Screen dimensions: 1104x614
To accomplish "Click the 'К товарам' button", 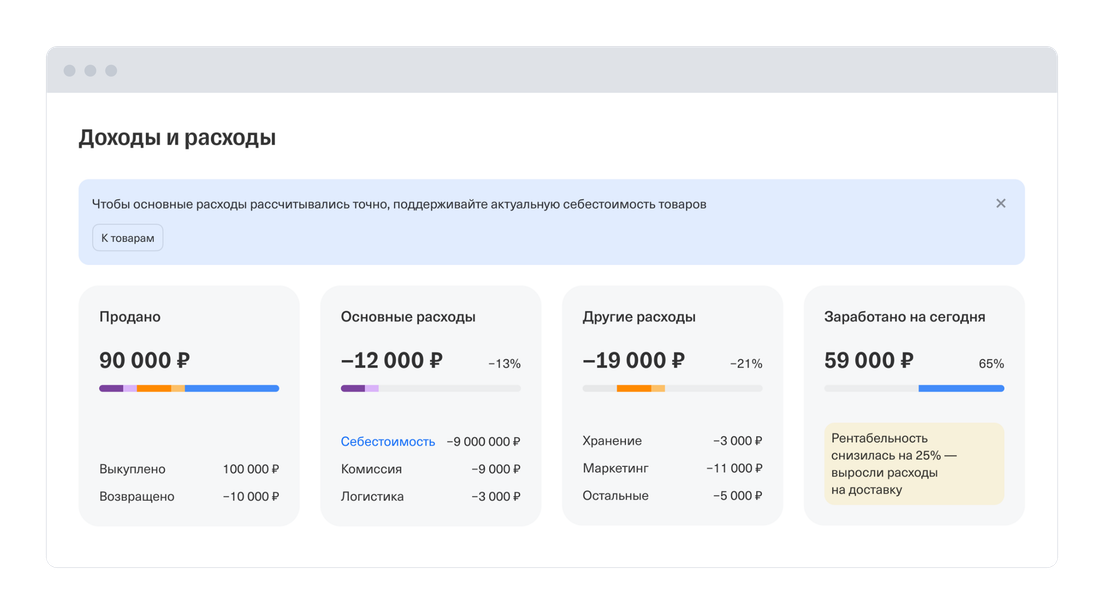I will coord(127,238).
